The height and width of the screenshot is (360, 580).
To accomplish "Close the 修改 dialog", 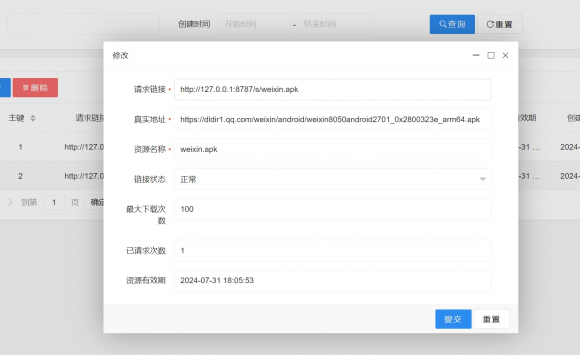I will [505, 55].
